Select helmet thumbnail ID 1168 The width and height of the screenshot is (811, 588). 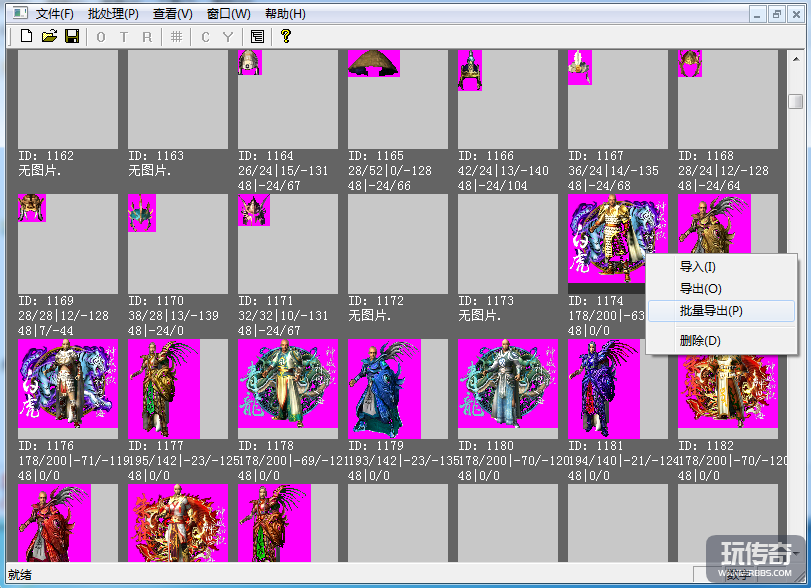click(728, 99)
